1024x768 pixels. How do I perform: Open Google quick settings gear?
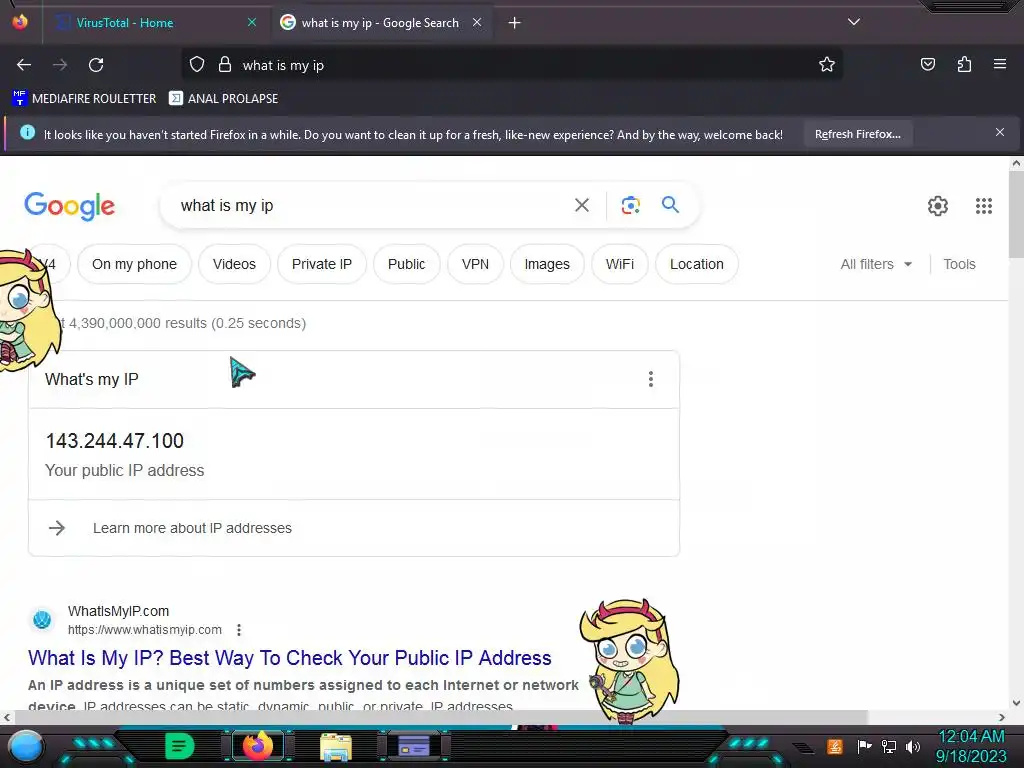click(x=938, y=206)
